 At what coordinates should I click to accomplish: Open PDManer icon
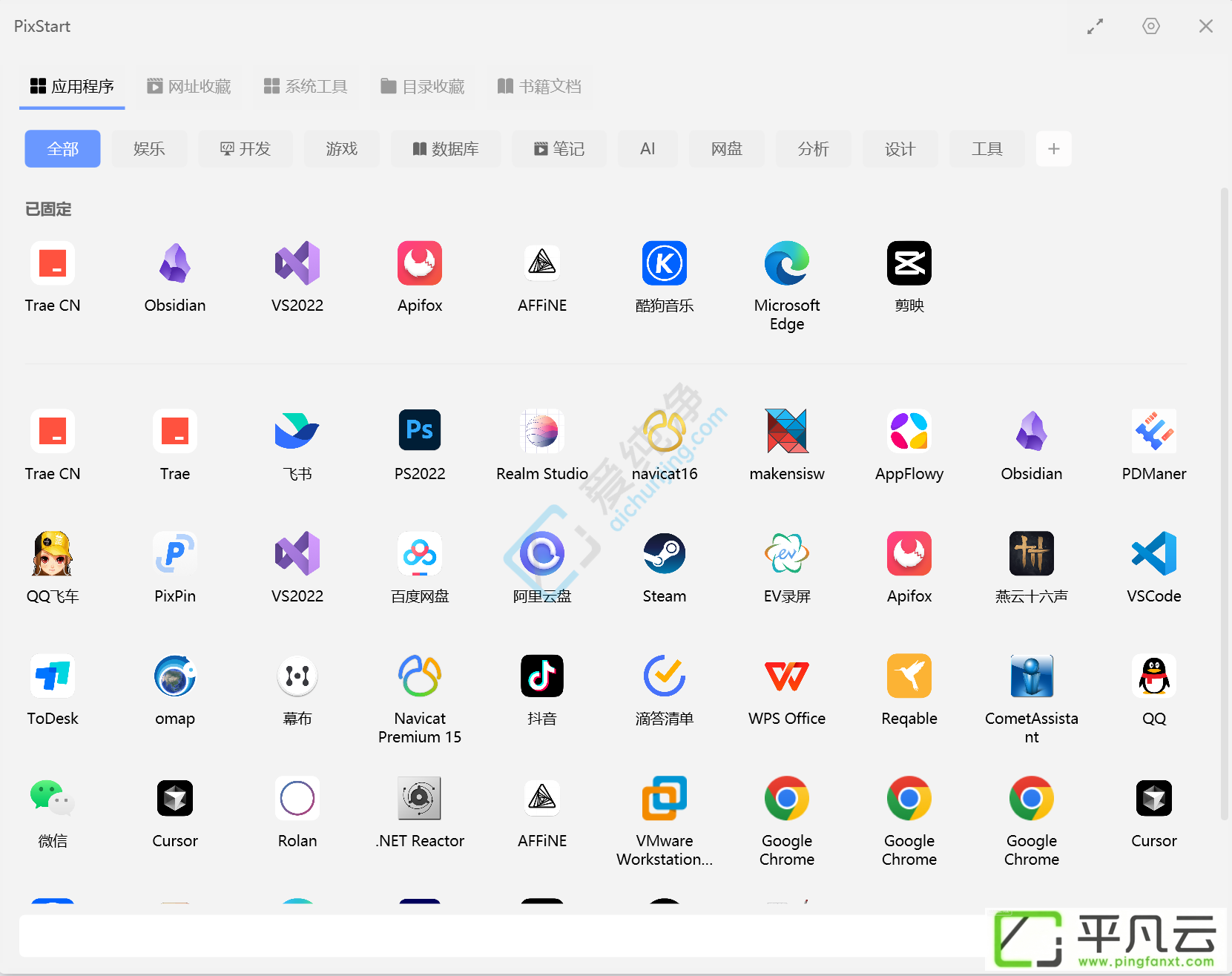click(x=1154, y=431)
